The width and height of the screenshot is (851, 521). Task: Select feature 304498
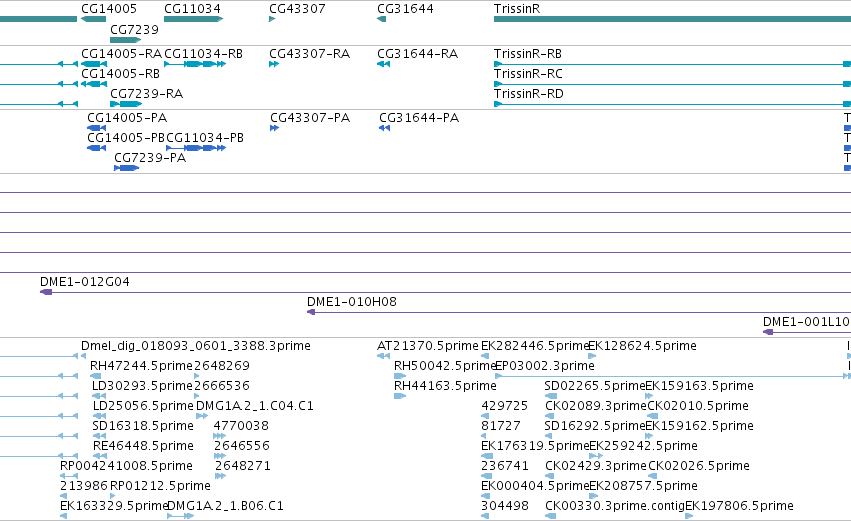pyautogui.click(x=505, y=506)
